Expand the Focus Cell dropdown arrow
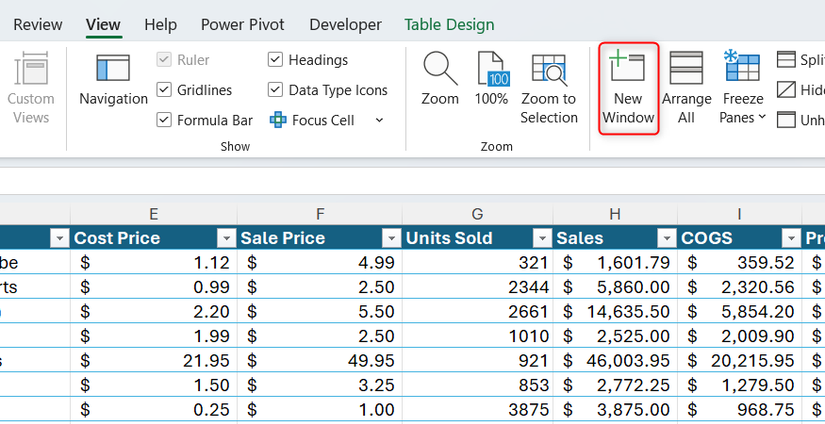Screen dimensions: 825x424 click(379, 120)
